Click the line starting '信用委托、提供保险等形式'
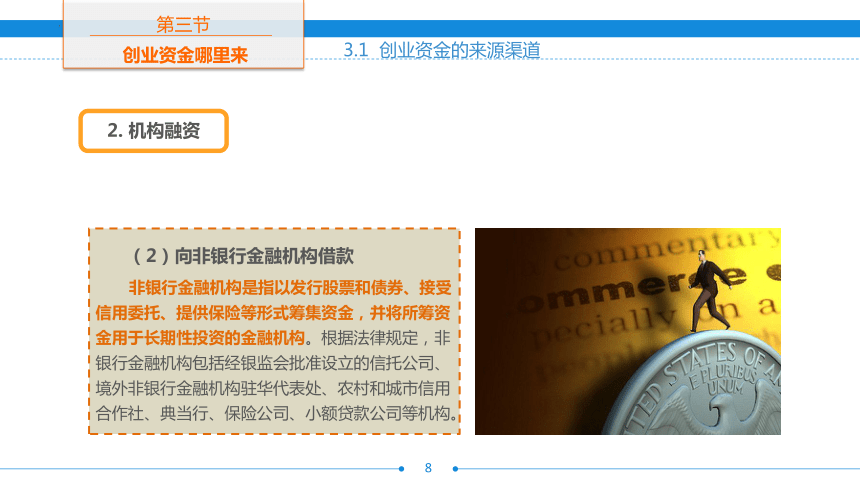Image resolution: width=860 pixels, height=484 pixels. pyautogui.click(x=273, y=313)
